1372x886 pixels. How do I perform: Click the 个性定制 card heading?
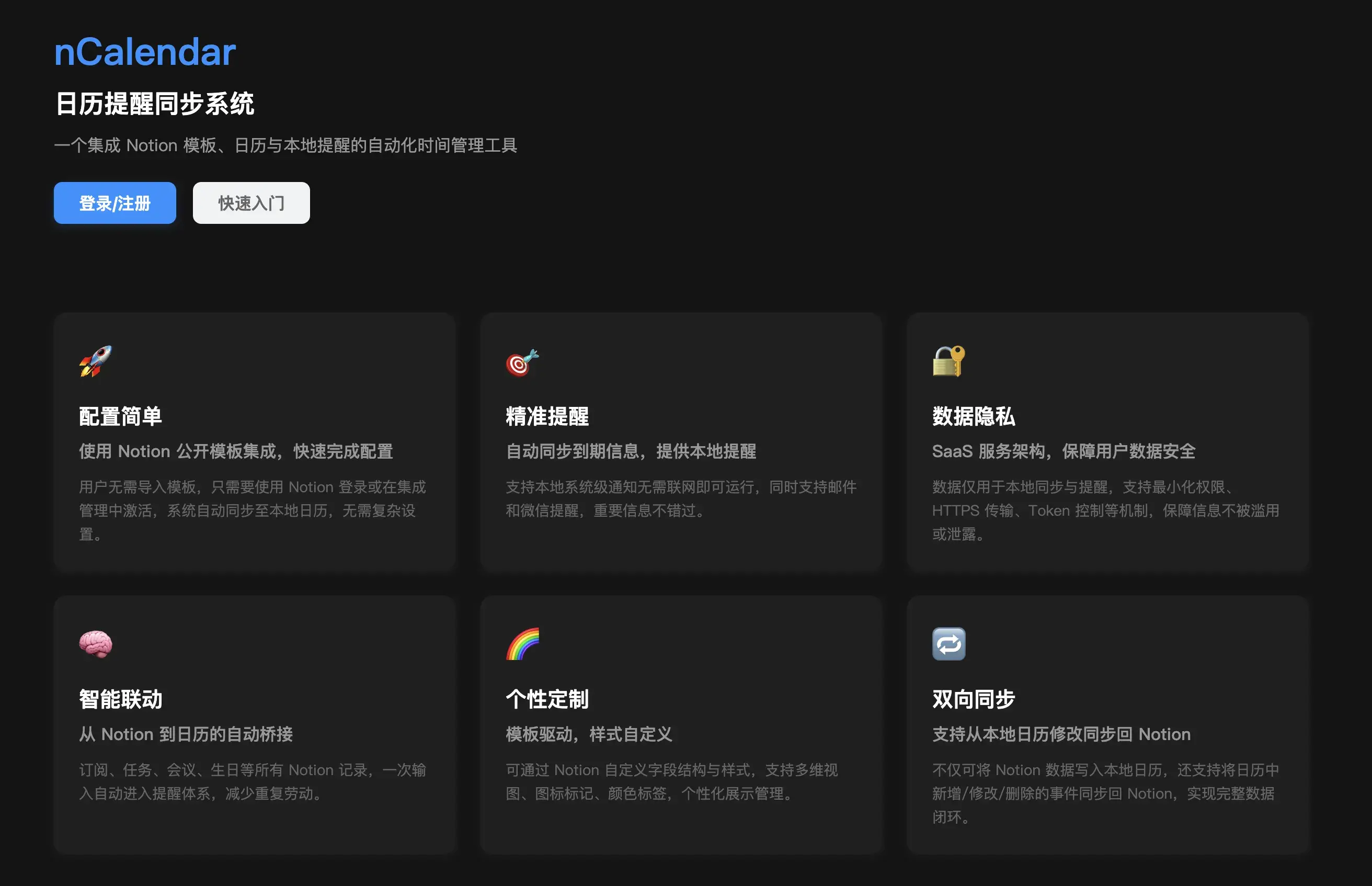coord(547,700)
